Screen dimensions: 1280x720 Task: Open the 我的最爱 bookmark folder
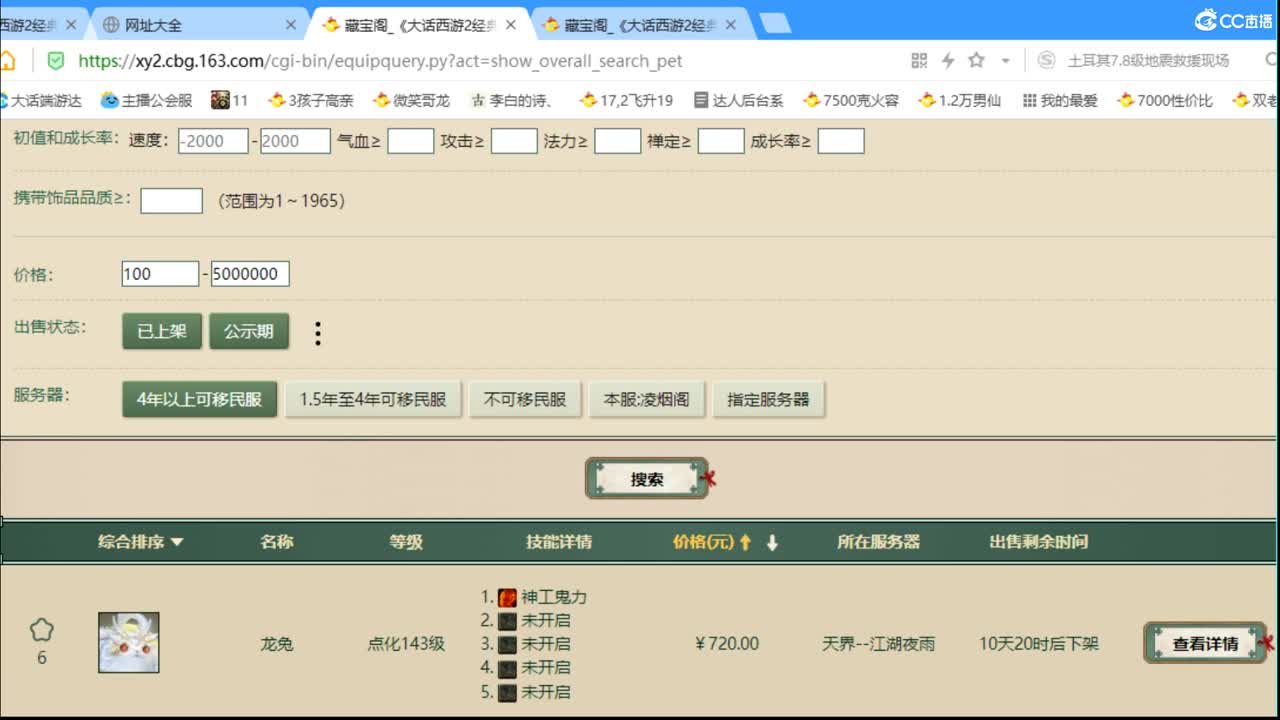coord(1060,100)
